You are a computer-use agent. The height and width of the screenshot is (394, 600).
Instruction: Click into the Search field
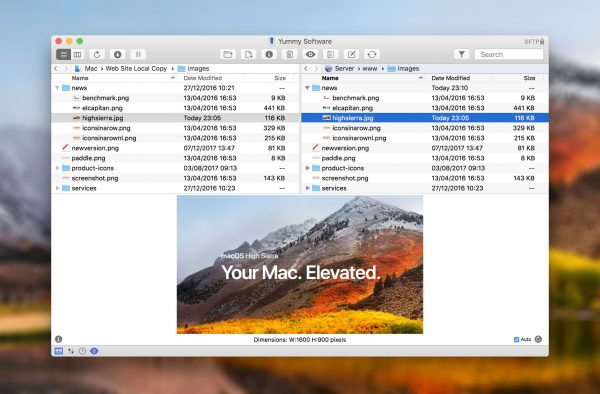click(x=509, y=54)
